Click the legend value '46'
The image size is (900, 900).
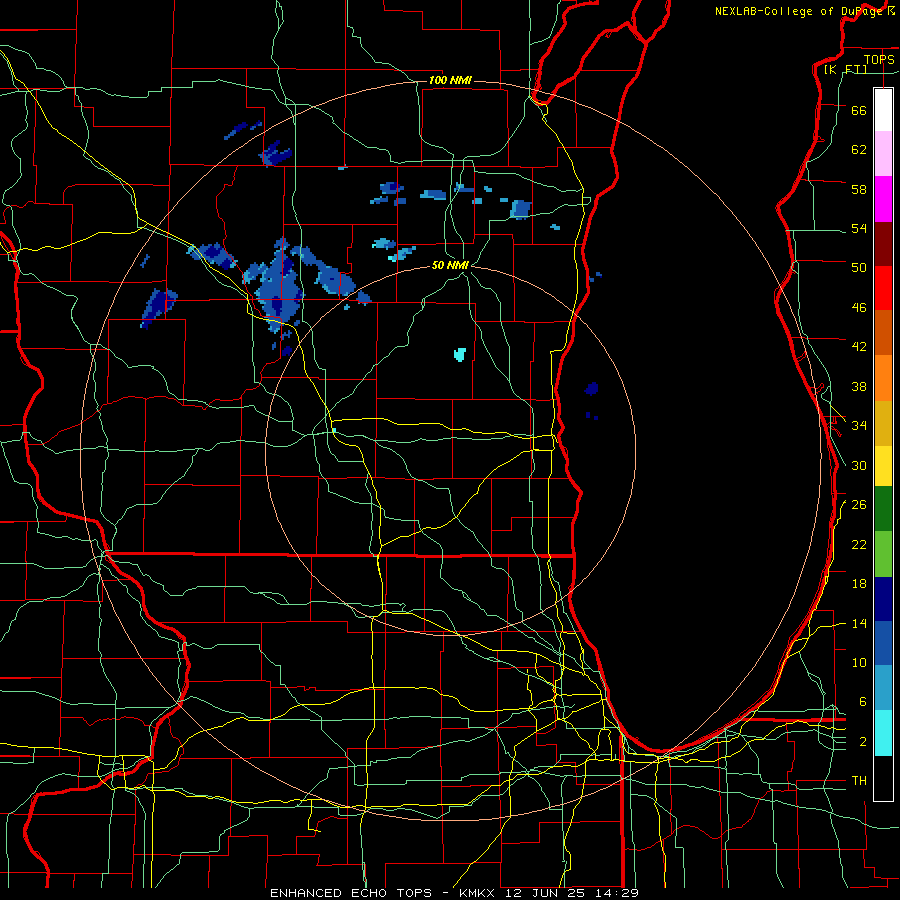(x=859, y=308)
